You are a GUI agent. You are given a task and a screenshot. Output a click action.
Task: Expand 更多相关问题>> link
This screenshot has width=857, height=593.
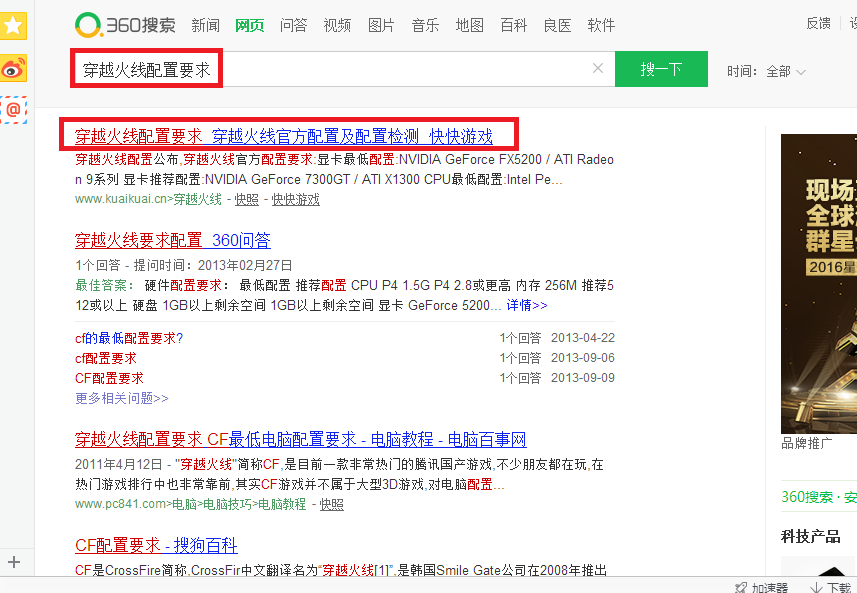pyautogui.click(x=122, y=398)
